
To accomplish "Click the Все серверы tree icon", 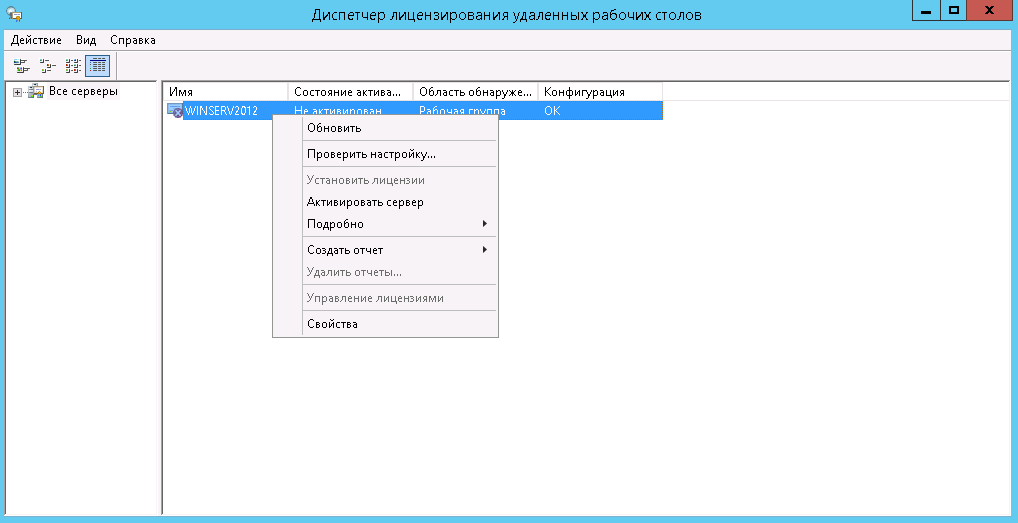I will point(36,92).
